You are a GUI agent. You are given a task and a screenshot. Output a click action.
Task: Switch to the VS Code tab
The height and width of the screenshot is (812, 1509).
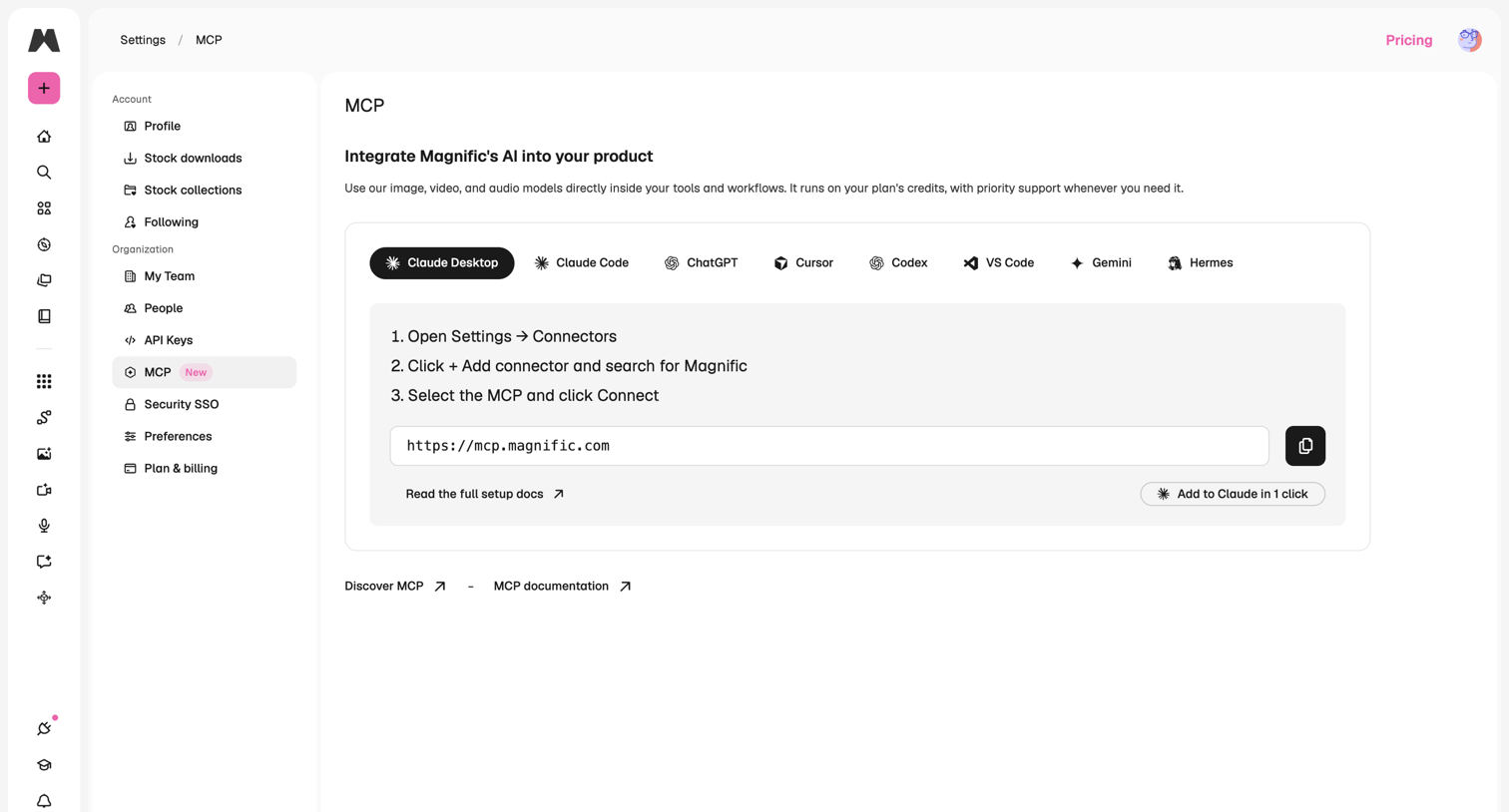[999, 263]
